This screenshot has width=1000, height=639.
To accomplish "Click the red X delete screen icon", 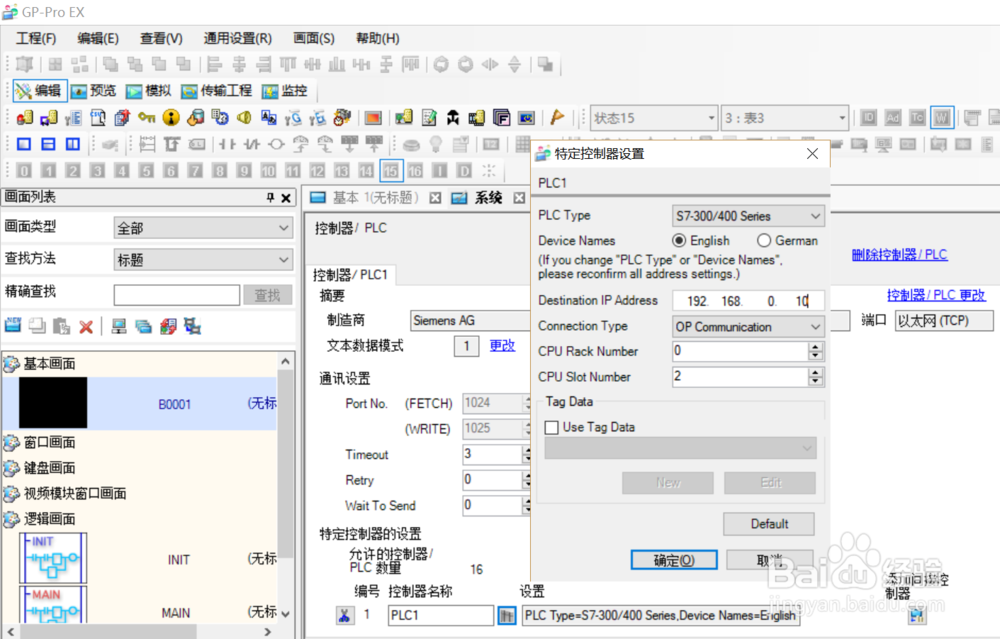I will (86, 327).
